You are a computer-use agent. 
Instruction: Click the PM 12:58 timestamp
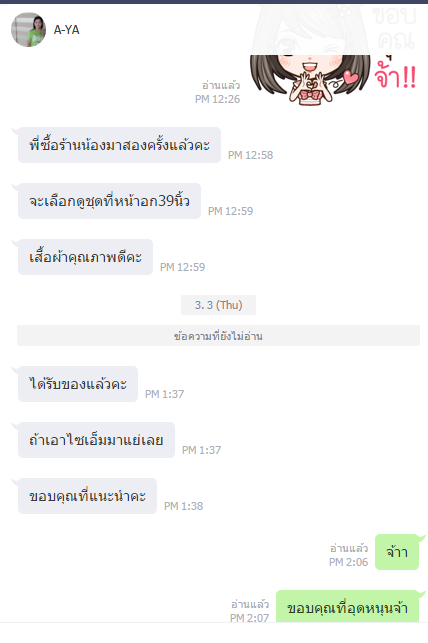(250, 155)
